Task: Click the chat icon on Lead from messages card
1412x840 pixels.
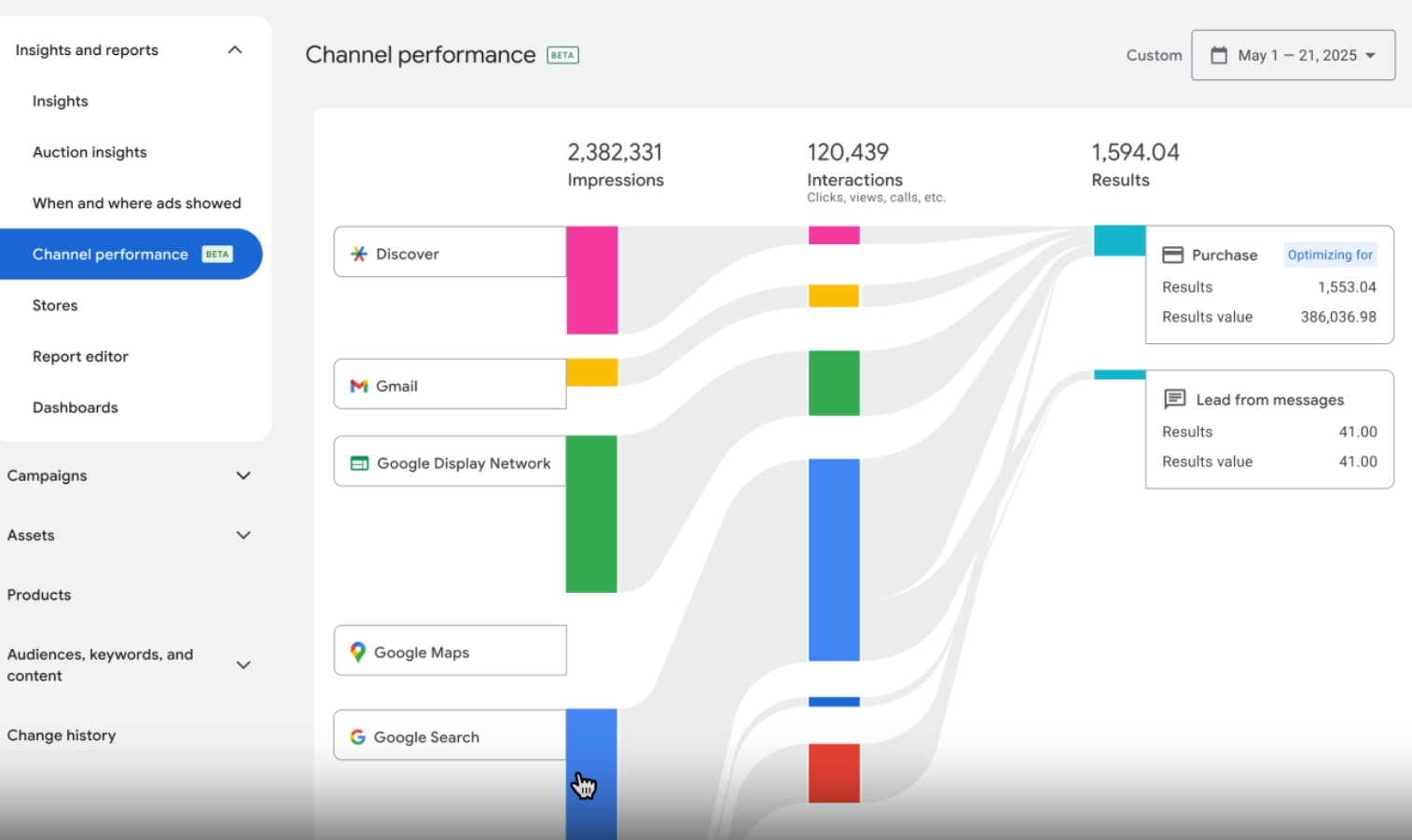Action: point(1173,399)
